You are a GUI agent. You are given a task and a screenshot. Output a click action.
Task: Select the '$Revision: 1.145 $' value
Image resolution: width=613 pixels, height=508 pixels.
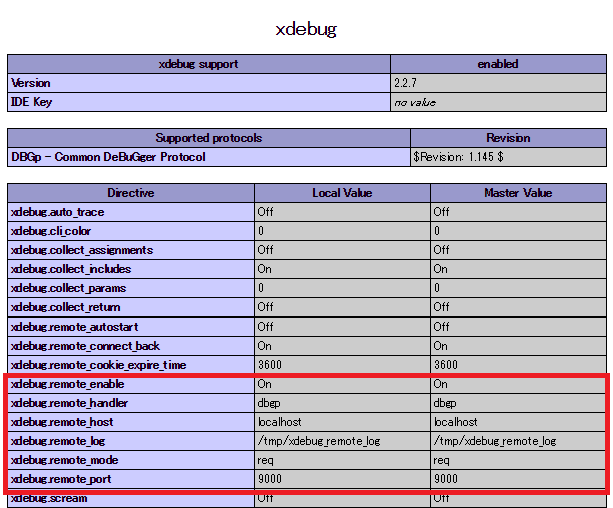(508, 157)
